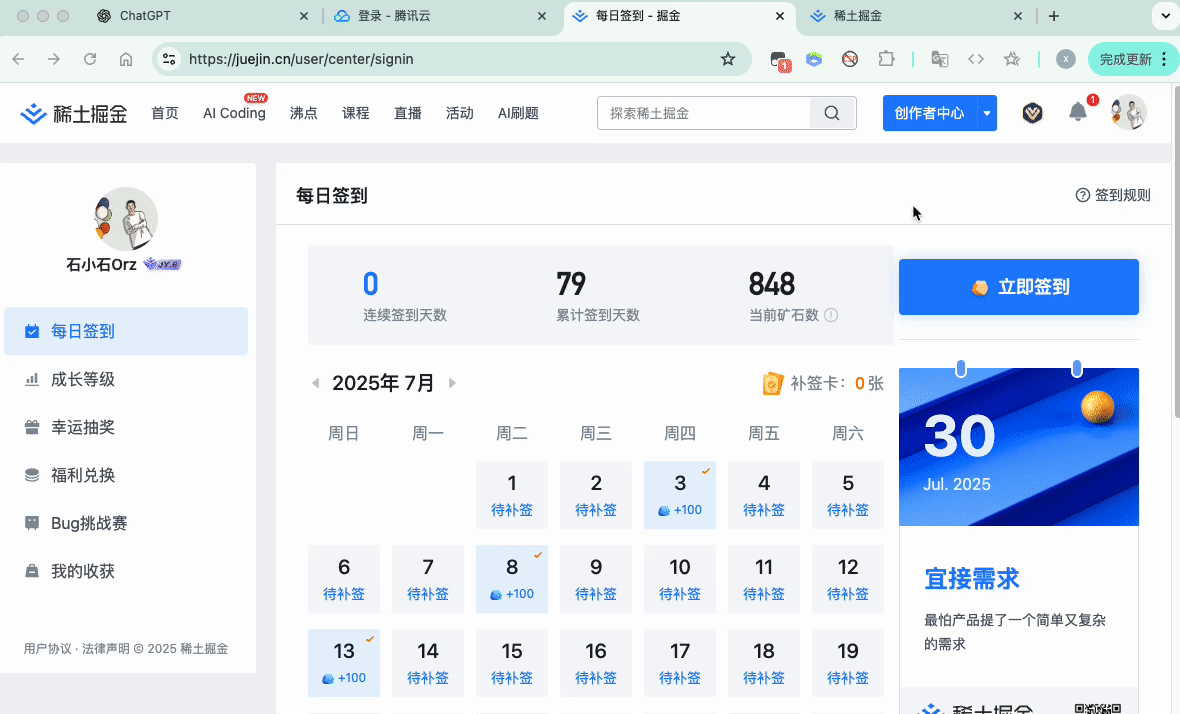Click July 1 待补签 calendar cell
This screenshot has height=714, width=1180.
(512, 495)
